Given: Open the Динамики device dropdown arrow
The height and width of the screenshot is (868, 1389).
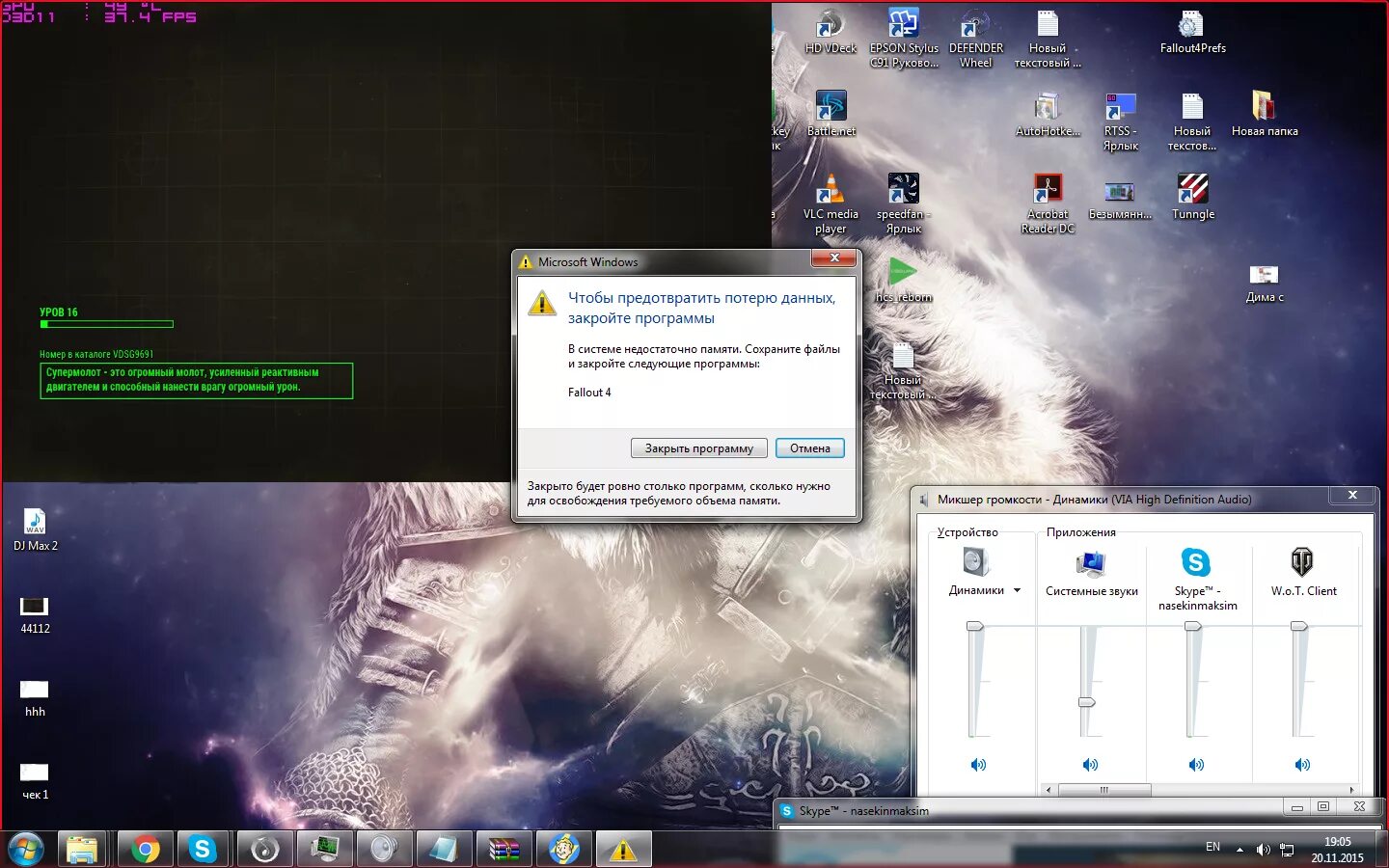Looking at the screenshot, I should click(x=1017, y=590).
